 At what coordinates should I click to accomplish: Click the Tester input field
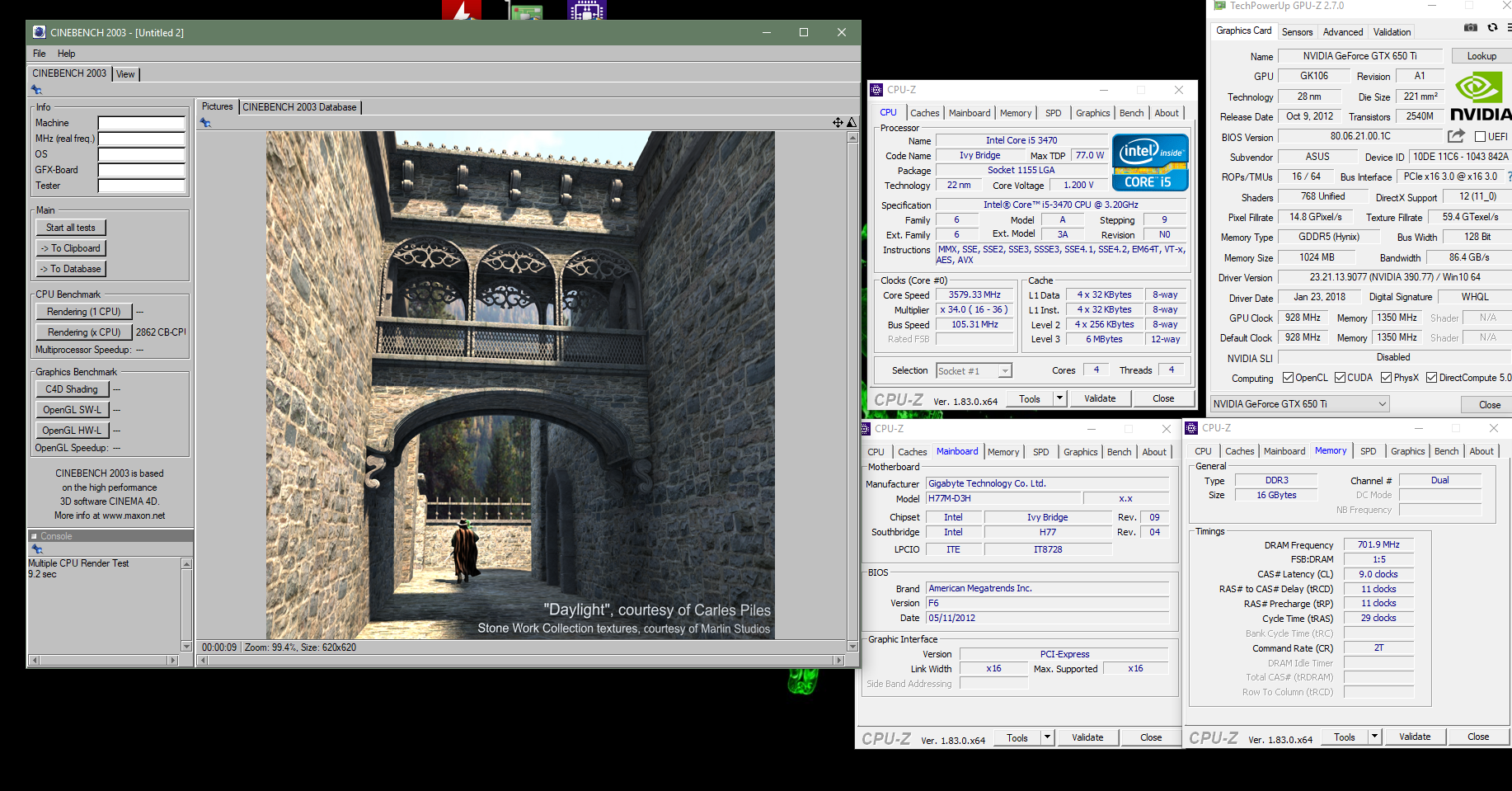(142, 186)
